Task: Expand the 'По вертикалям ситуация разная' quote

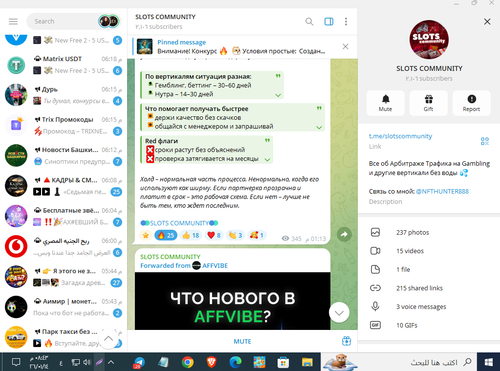Action: click(278, 95)
